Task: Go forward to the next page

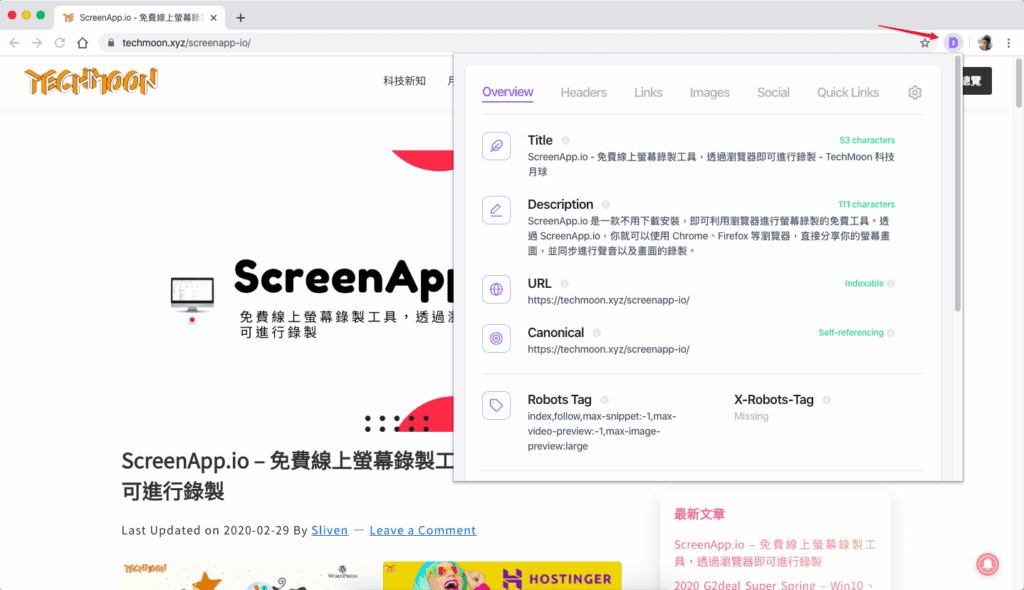Action: (x=37, y=43)
